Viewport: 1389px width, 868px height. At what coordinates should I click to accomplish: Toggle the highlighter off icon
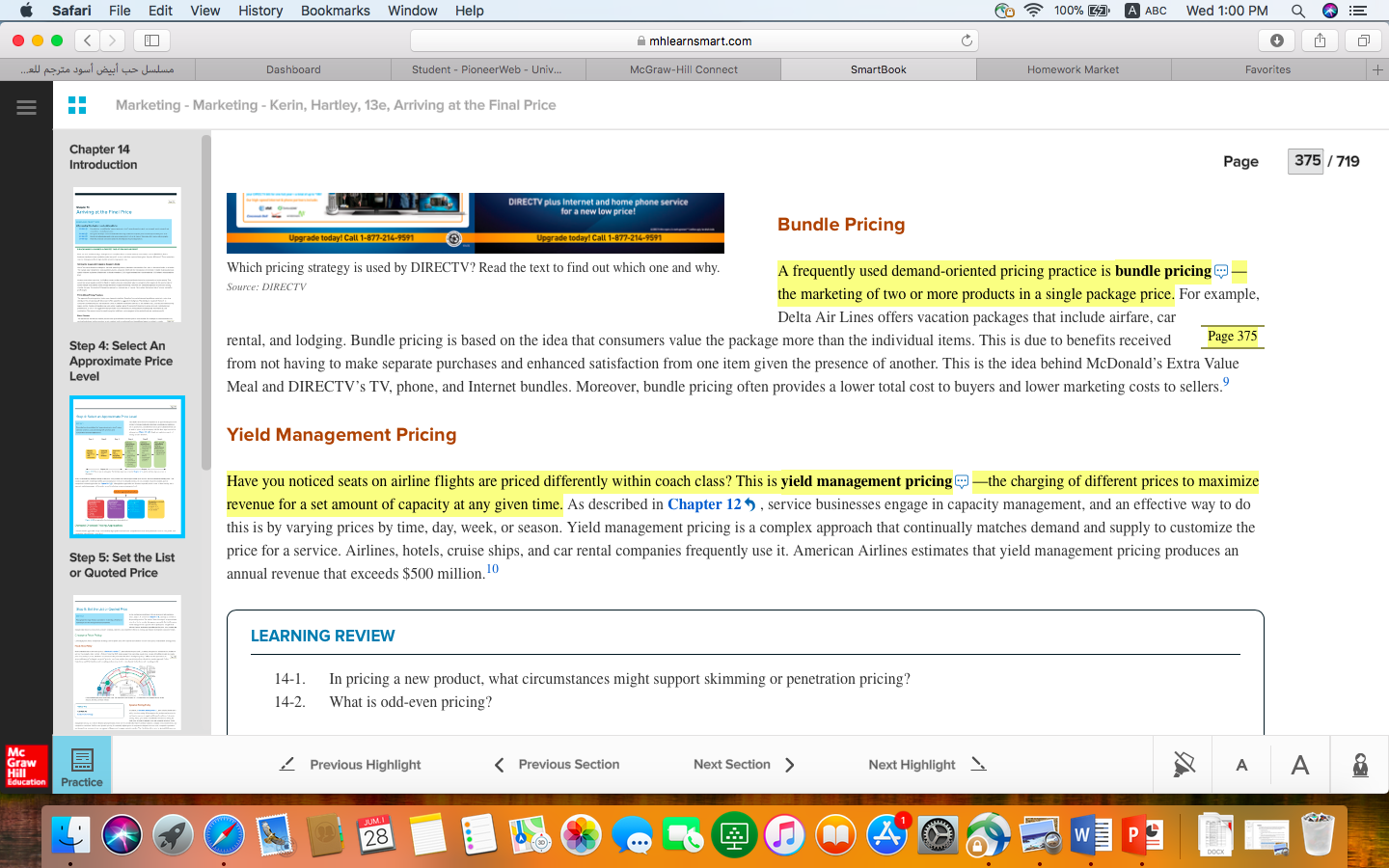pos(1184,765)
